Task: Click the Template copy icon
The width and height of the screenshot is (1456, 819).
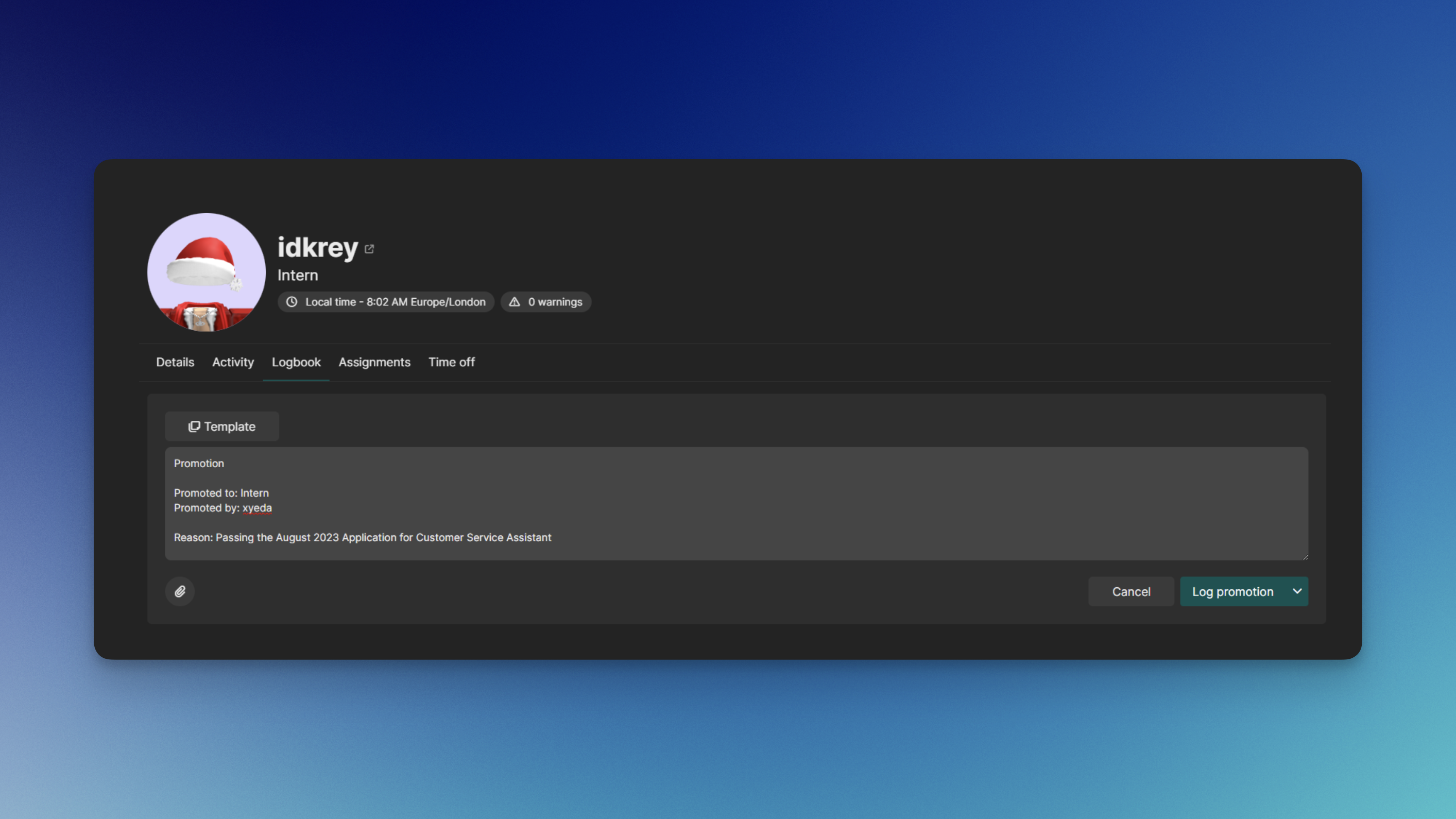Action: tap(194, 426)
